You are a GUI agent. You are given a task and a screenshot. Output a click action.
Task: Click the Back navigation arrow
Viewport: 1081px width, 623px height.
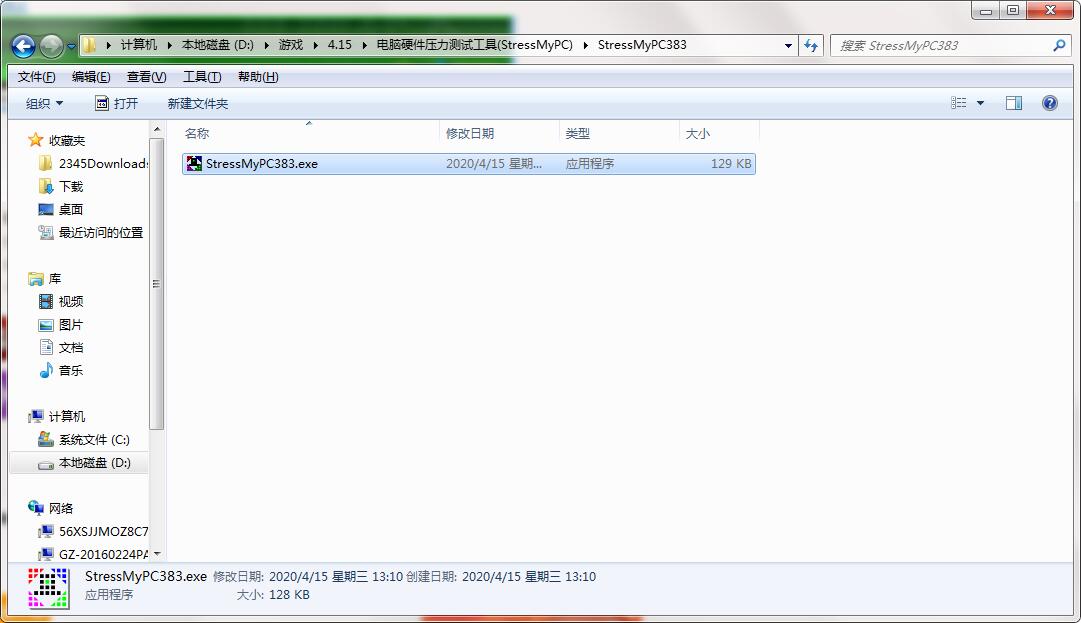(x=23, y=46)
